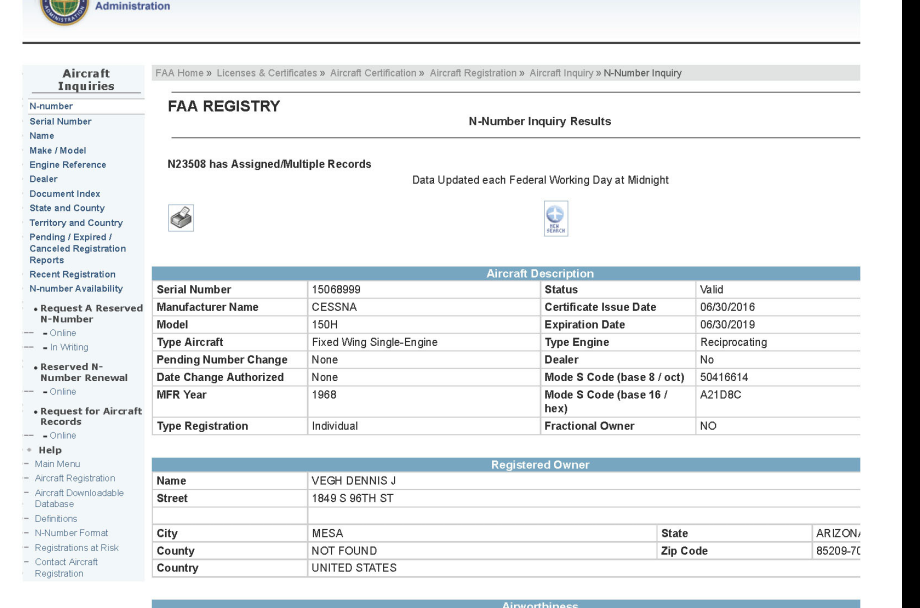View Recent Registration link
Image resolution: width=920 pixels, height=608 pixels.
point(72,274)
